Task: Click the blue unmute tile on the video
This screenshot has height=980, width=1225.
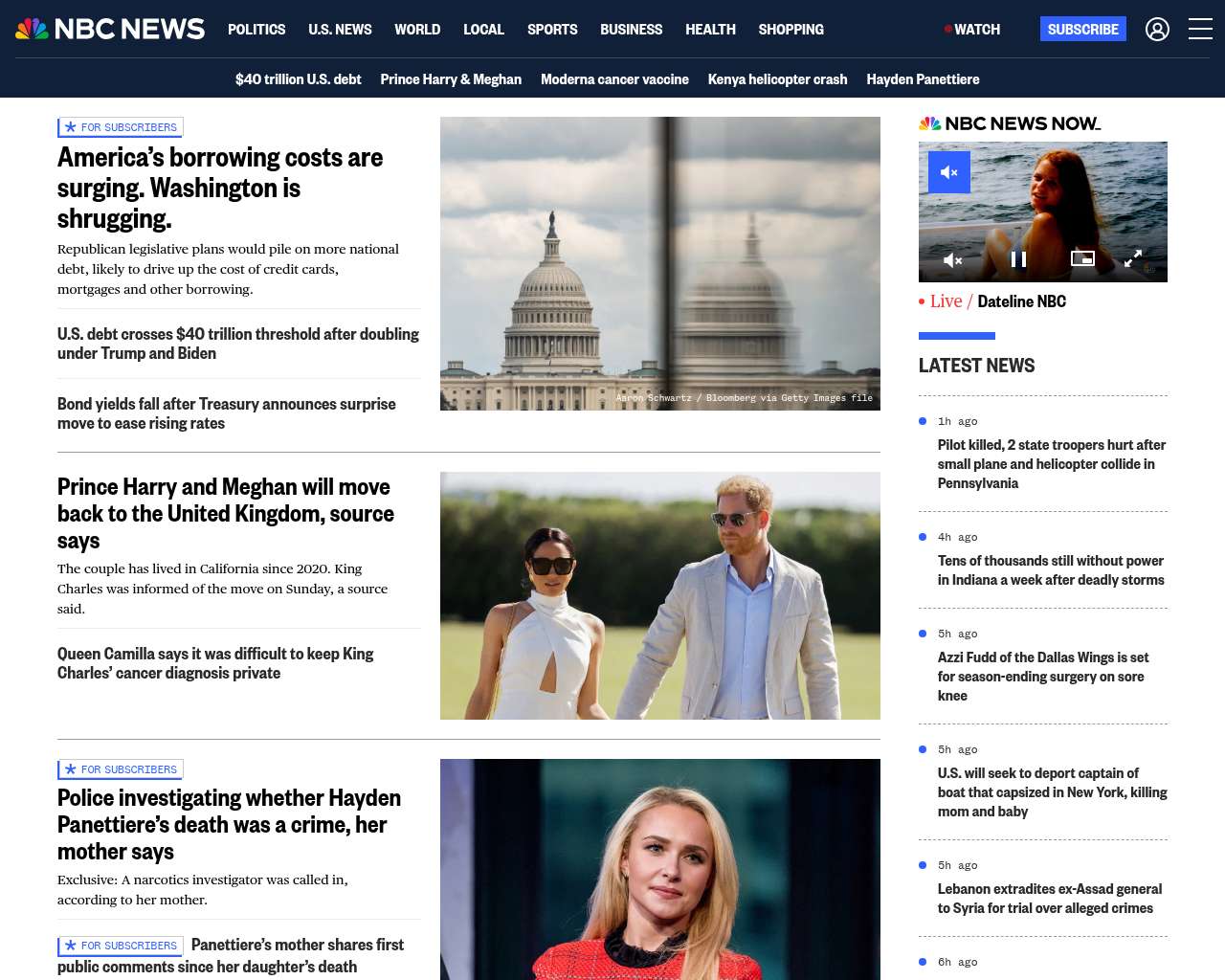Action: point(949,172)
